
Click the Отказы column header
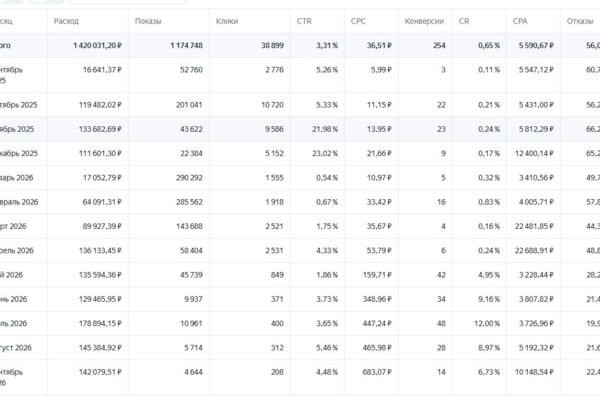pyautogui.click(x=580, y=21)
